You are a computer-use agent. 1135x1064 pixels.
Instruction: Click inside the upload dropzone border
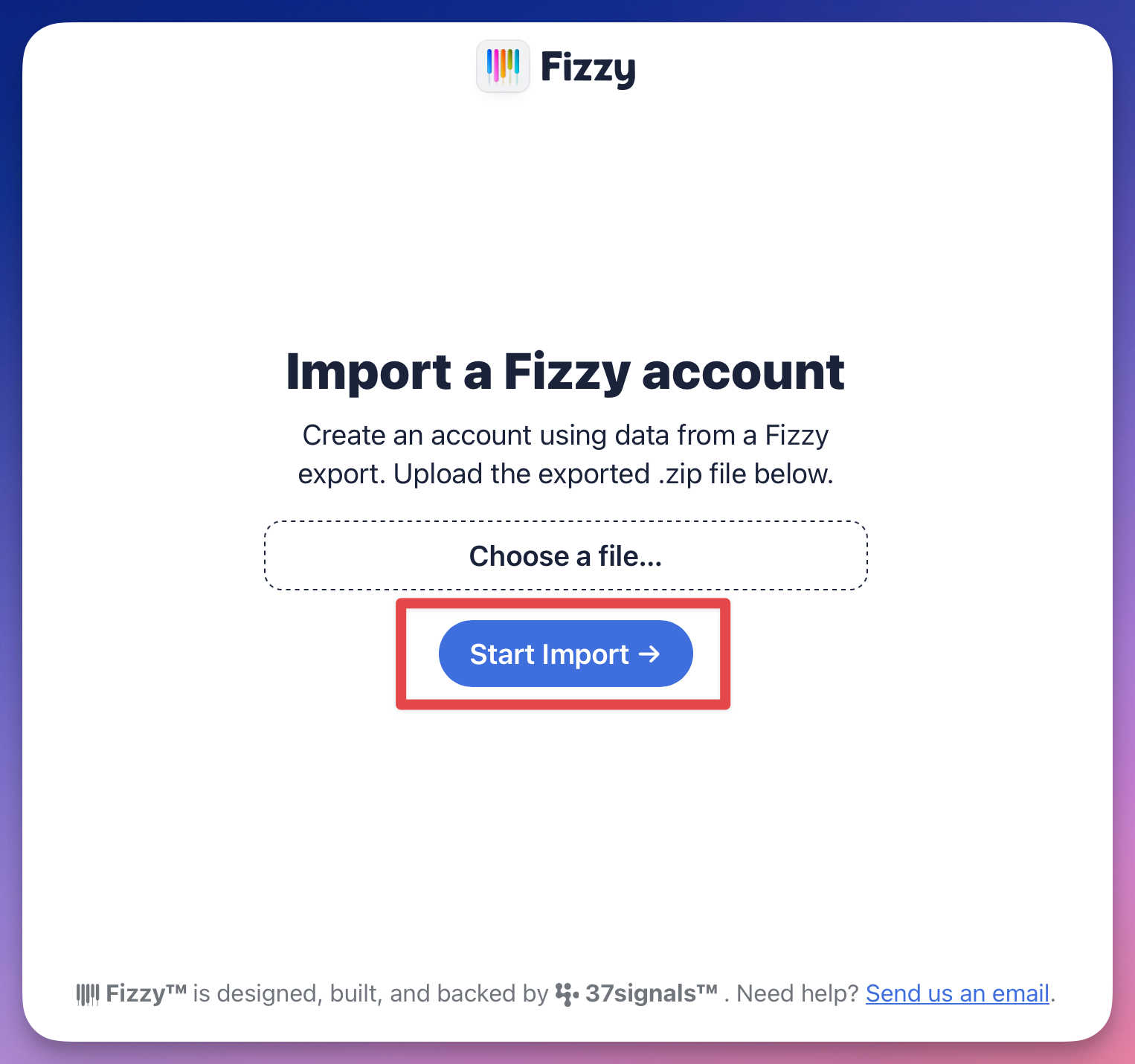566,555
